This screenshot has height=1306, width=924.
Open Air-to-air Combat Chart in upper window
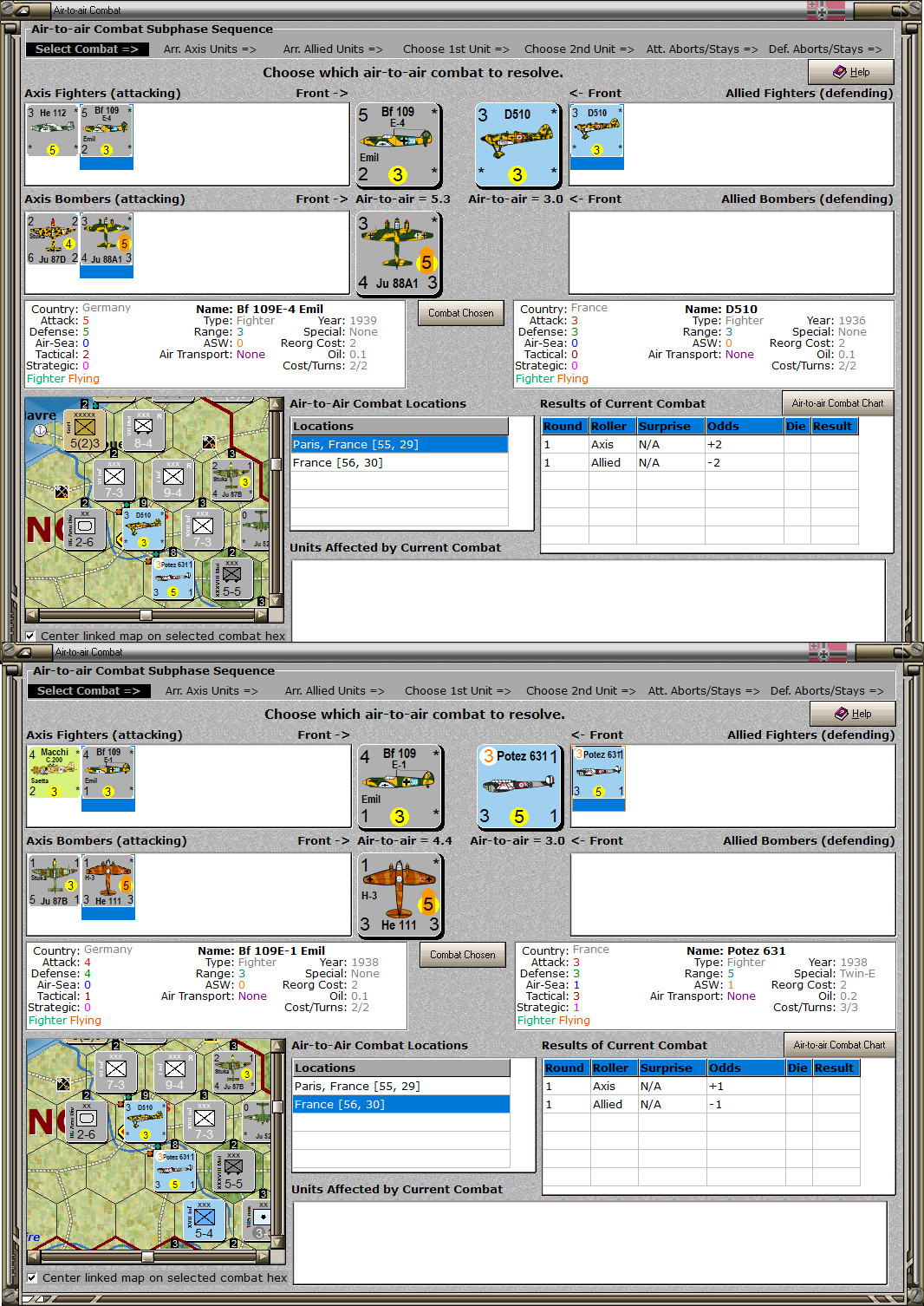coord(837,403)
